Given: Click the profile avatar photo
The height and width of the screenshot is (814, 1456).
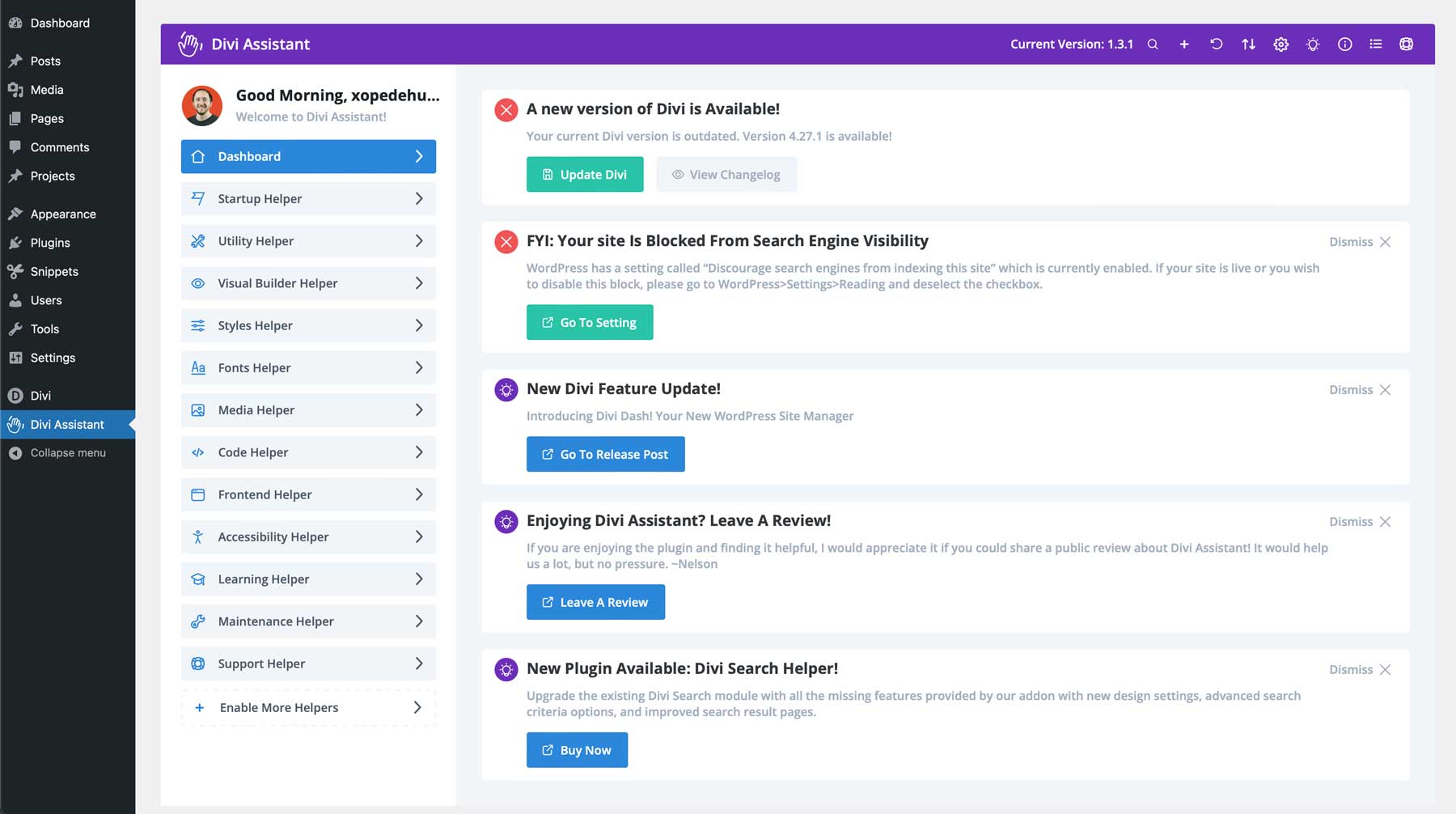Looking at the screenshot, I should point(203,105).
